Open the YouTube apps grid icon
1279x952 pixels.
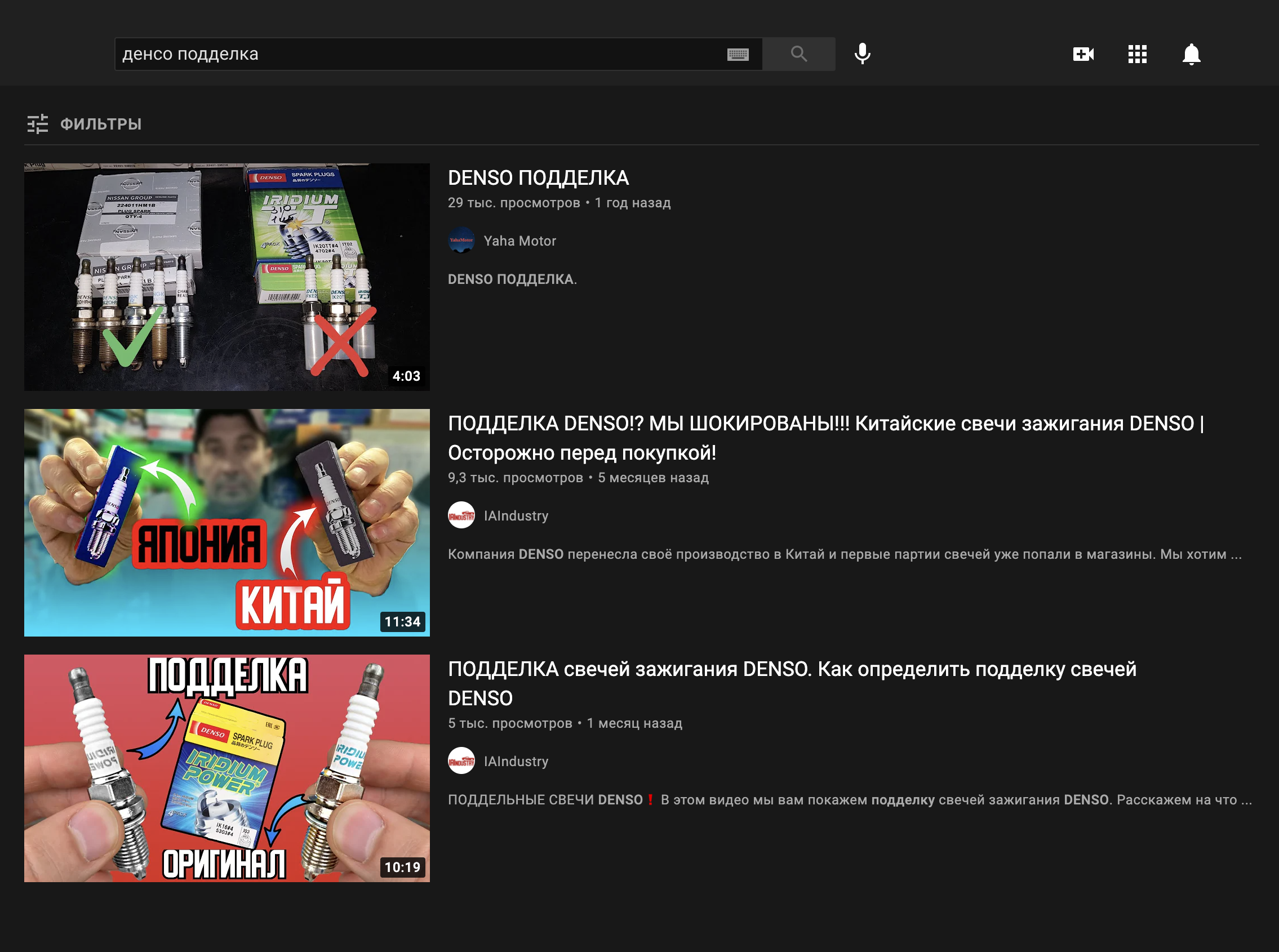click(x=1137, y=54)
